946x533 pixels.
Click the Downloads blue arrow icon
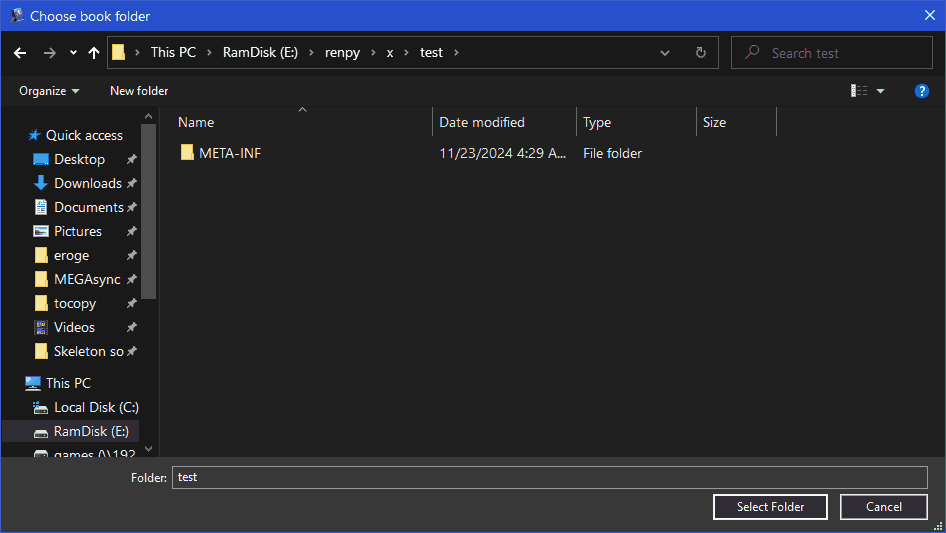(x=40, y=183)
